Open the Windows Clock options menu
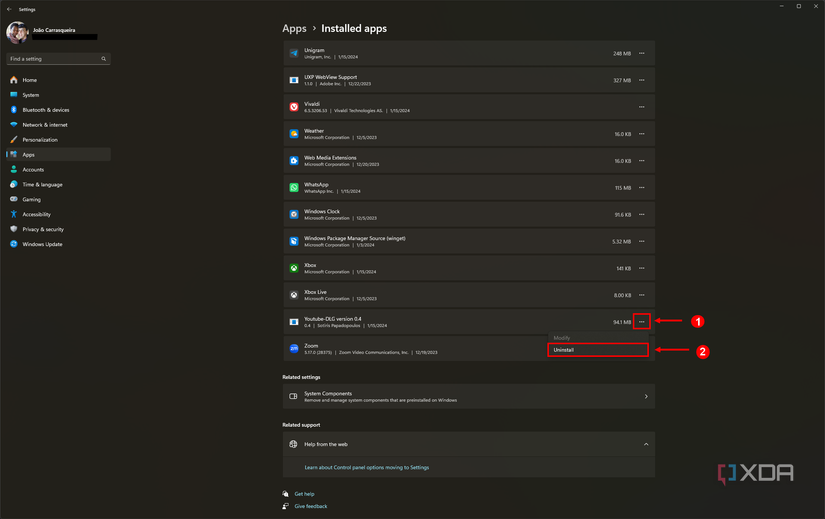Image resolution: width=825 pixels, height=519 pixels. tap(641, 214)
